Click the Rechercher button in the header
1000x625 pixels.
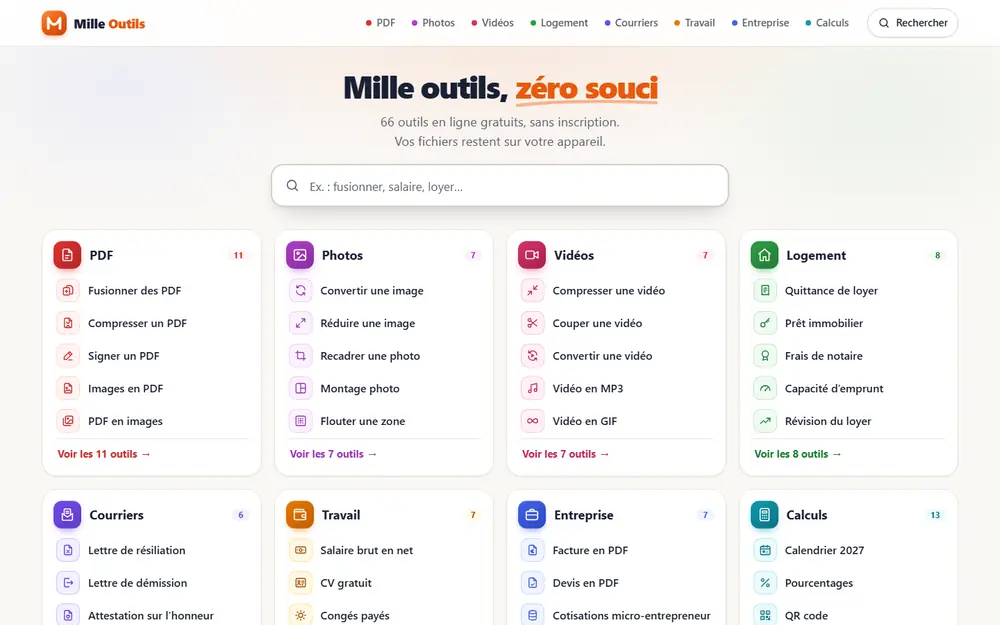point(913,23)
